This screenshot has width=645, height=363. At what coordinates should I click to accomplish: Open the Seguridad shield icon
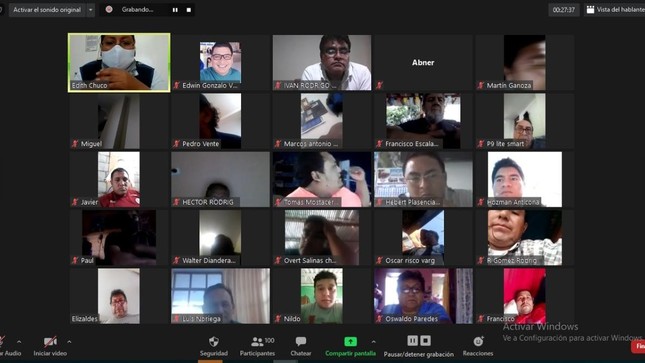click(213, 341)
